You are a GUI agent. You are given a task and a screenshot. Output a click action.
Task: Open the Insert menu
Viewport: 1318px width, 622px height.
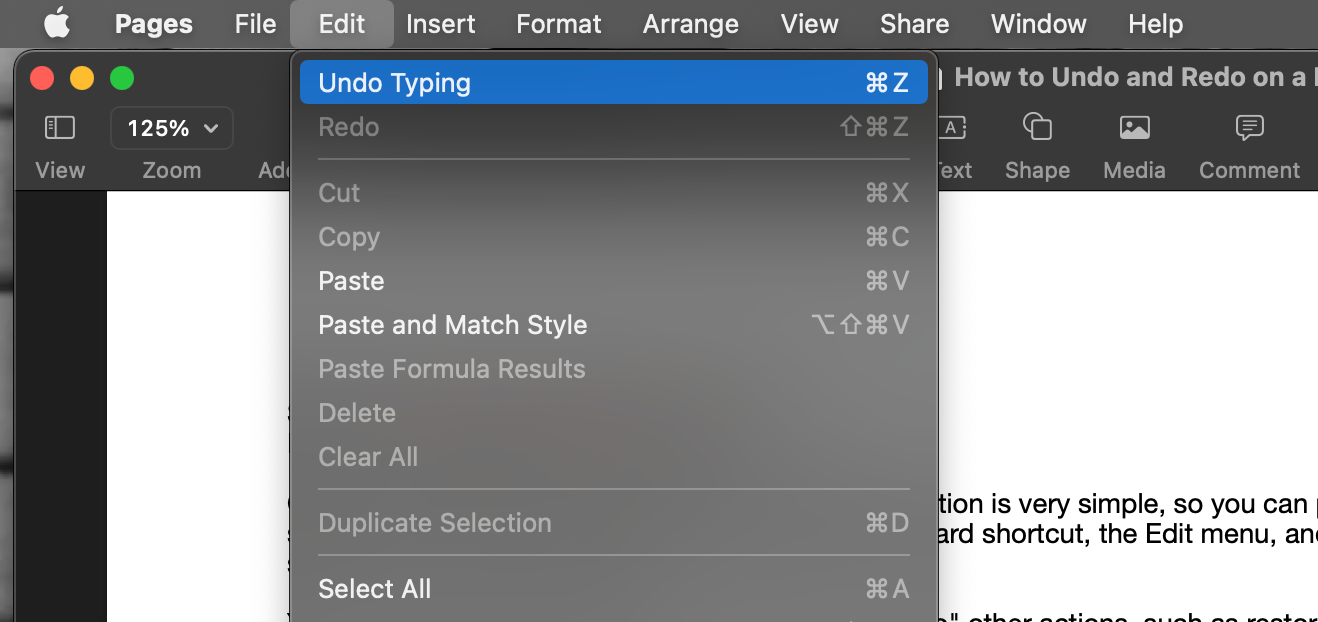[441, 23]
